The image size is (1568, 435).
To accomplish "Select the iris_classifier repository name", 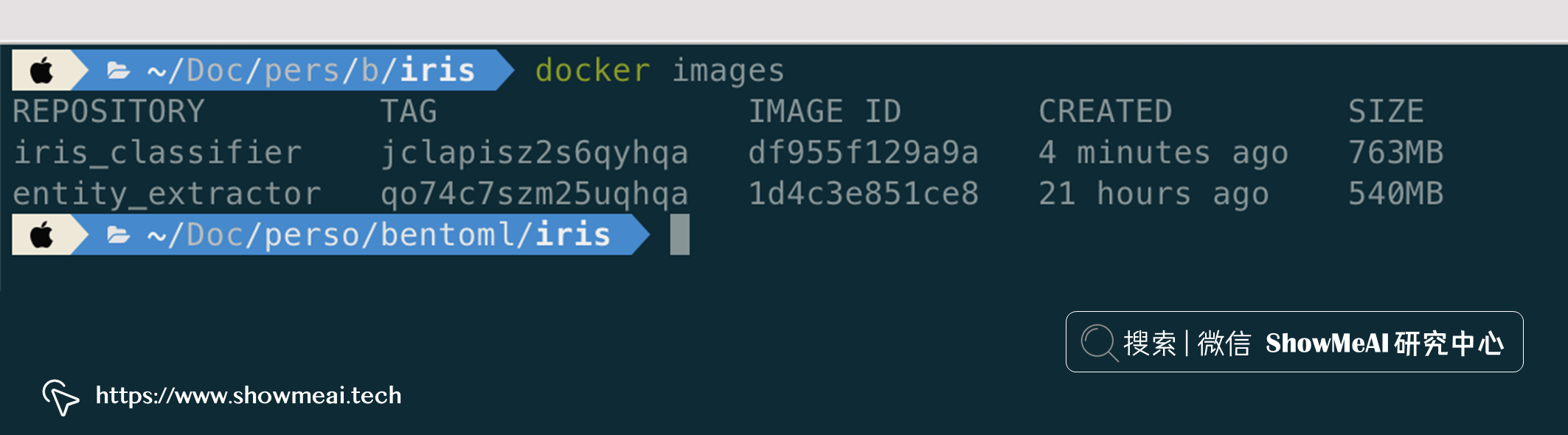I will [x=158, y=153].
